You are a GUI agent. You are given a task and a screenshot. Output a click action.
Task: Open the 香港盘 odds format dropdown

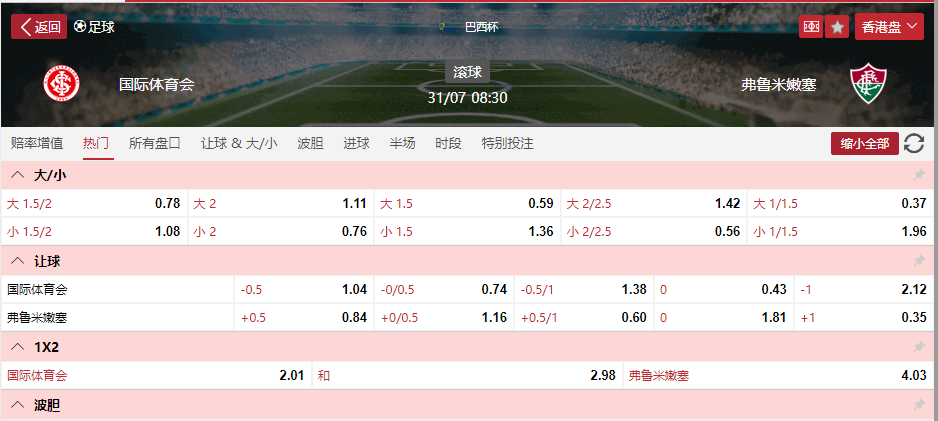coord(888,27)
